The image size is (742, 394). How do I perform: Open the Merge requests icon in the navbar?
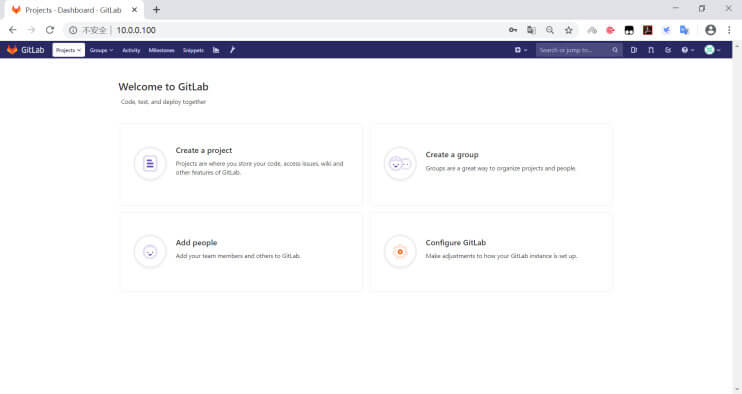[651, 50]
